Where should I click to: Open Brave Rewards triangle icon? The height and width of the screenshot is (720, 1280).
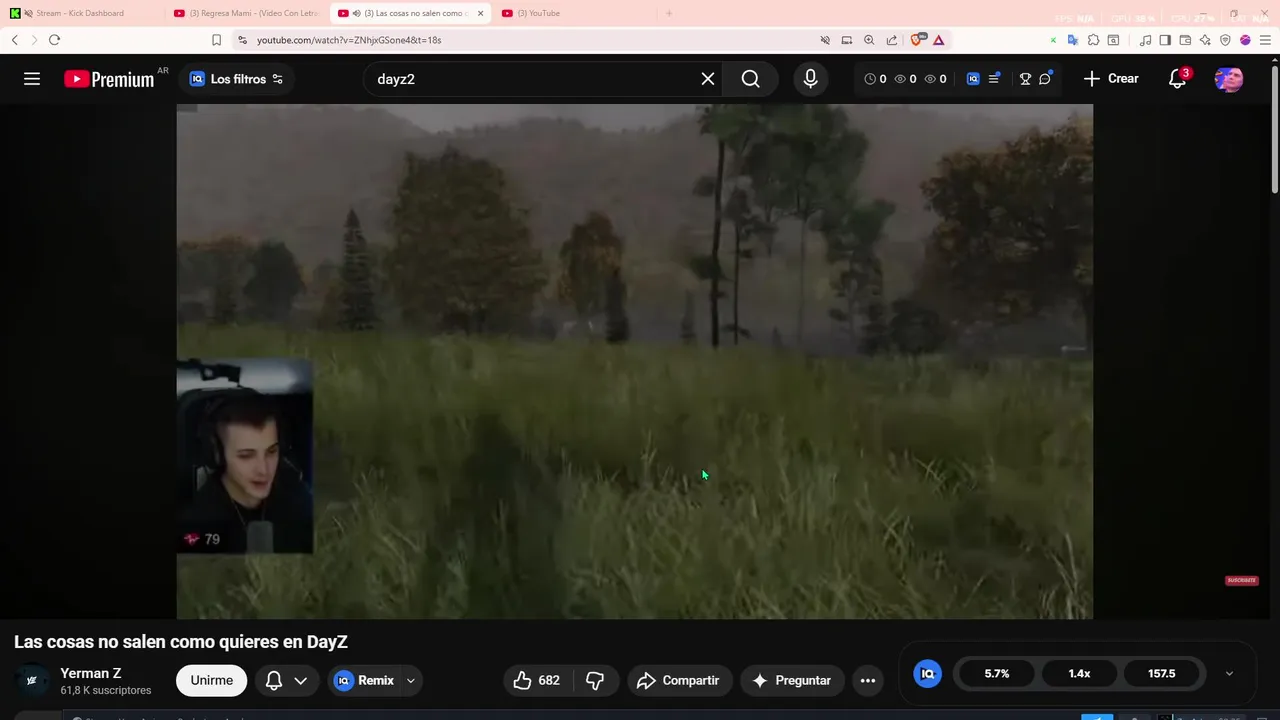[x=938, y=40]
